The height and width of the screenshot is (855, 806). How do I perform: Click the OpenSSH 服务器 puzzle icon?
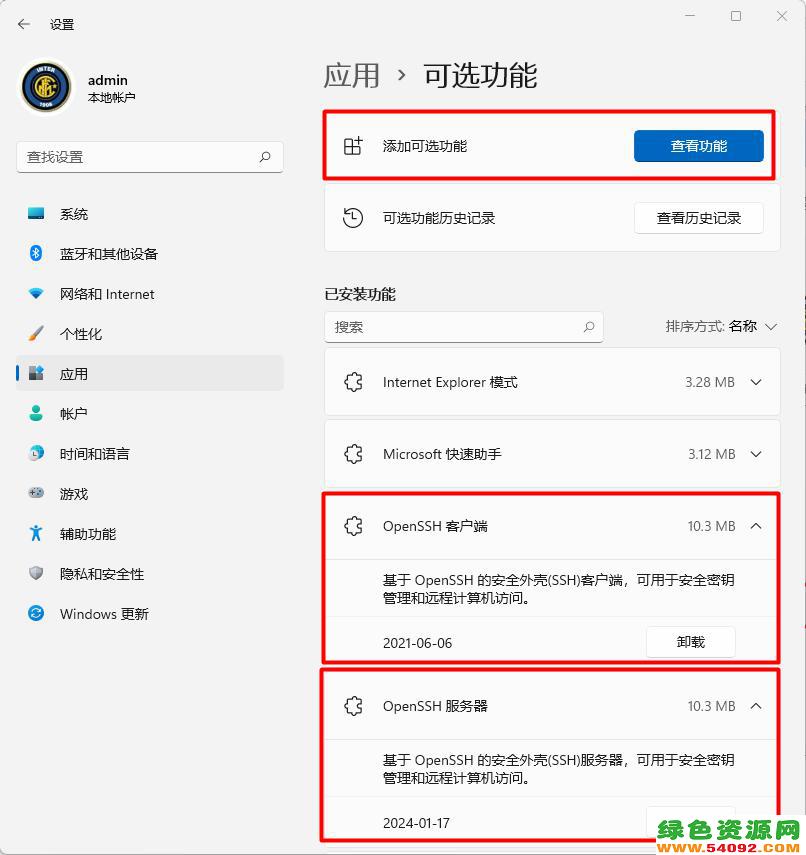(x=353, y=706)
